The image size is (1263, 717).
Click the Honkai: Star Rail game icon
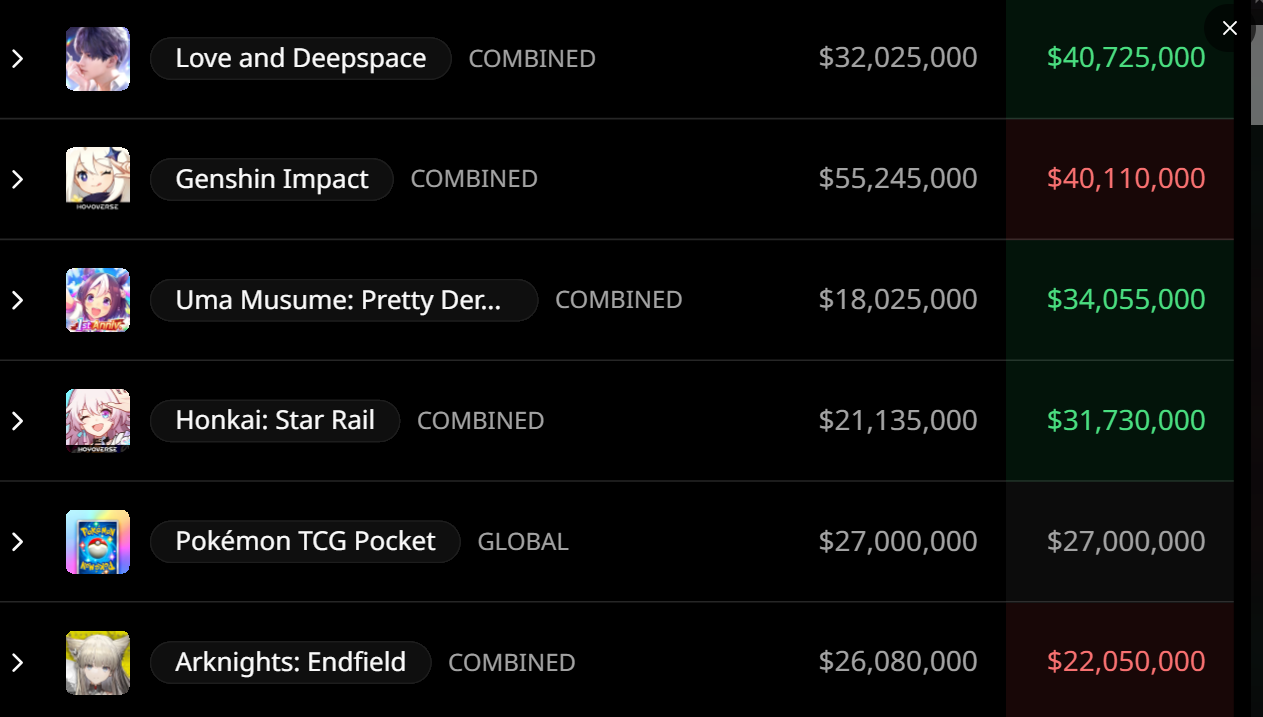pyautogui.click(x=98, y=421)
